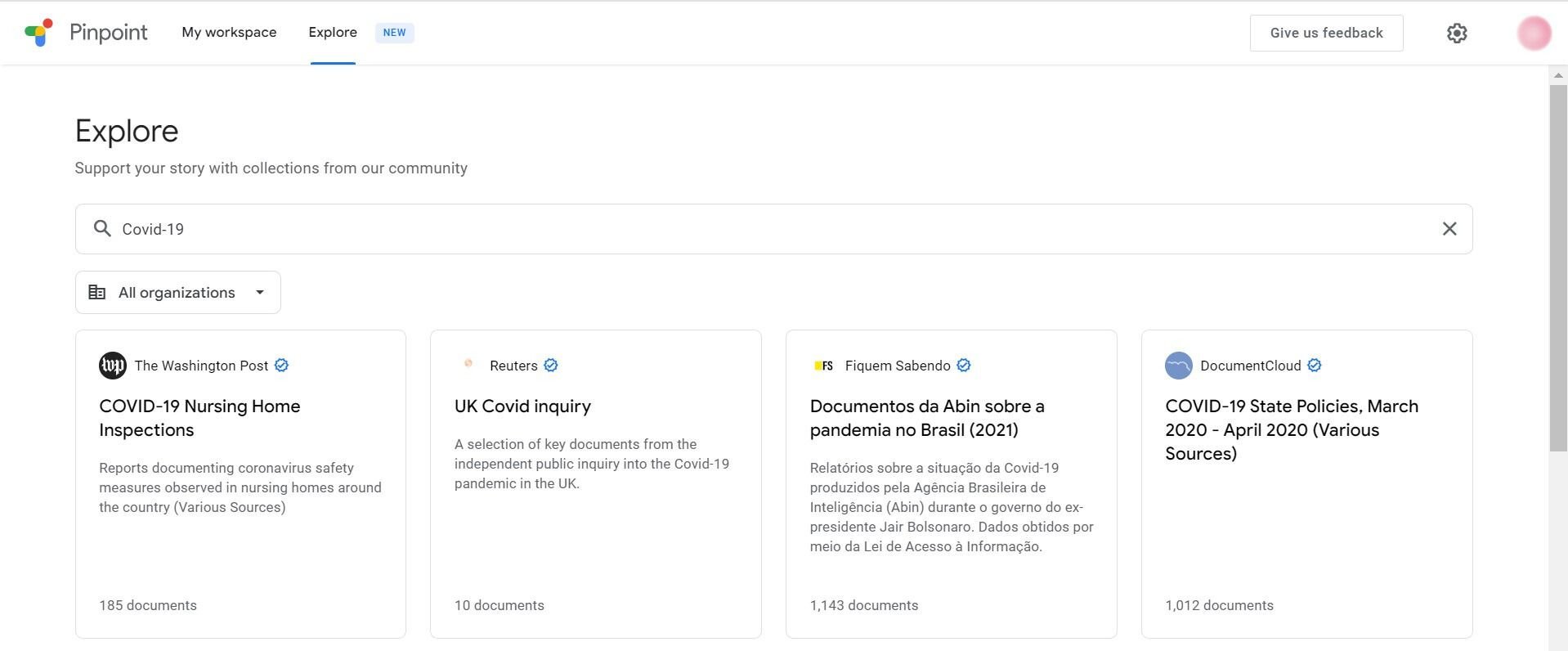Select the Explore tab
1568x651 pixels.
(x=333, y=33)
